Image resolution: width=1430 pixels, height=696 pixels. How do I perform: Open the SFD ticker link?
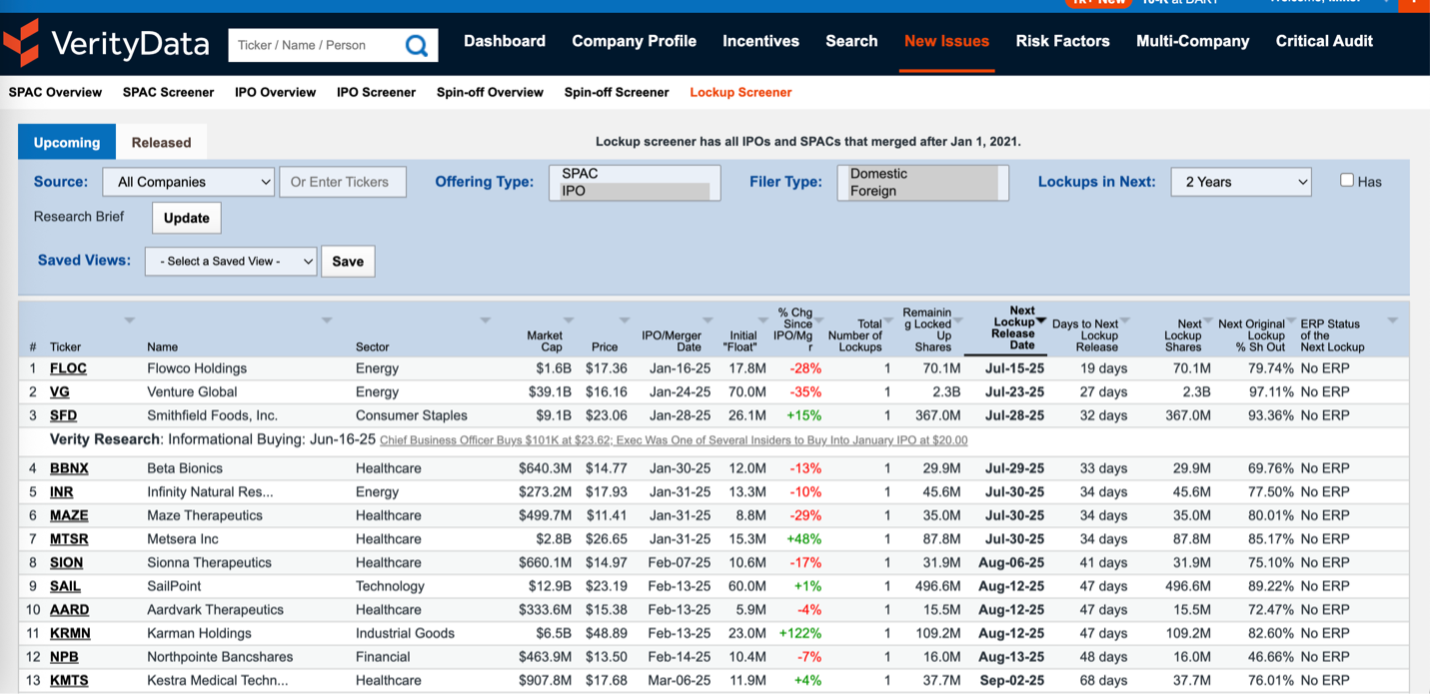pos(63,416)
